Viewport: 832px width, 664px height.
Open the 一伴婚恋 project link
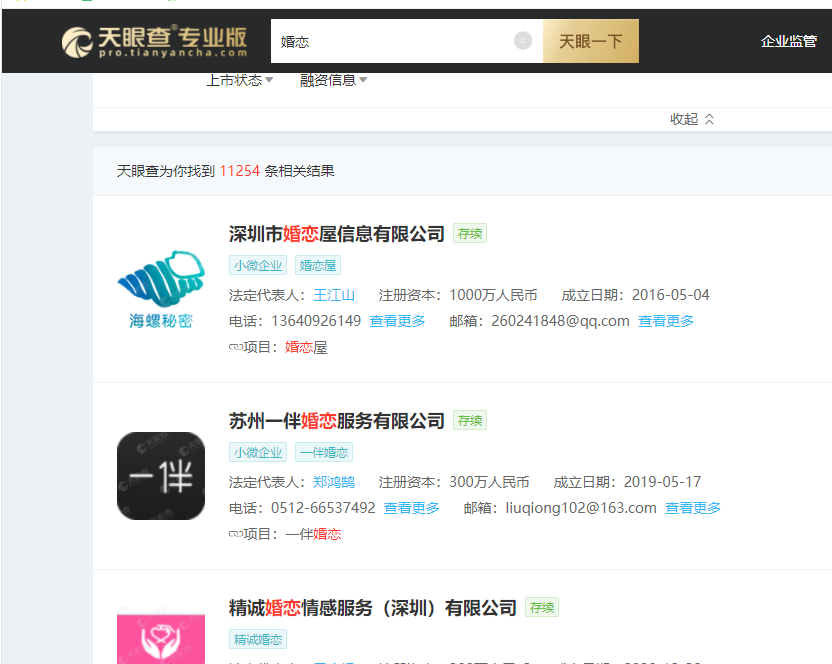click(x=313, y=534)
